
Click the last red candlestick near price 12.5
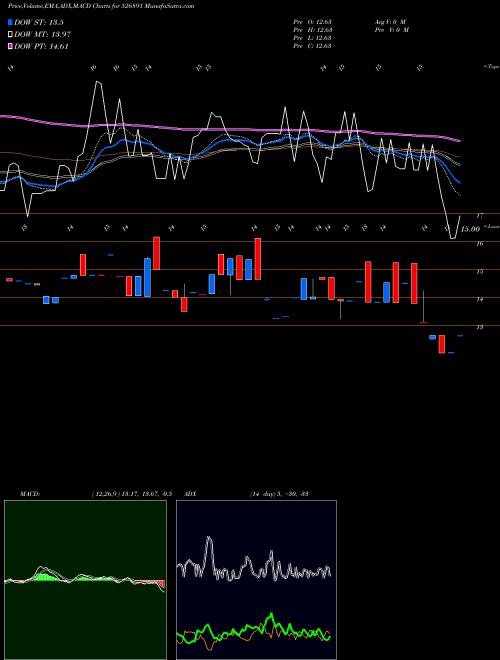(441, 344)
